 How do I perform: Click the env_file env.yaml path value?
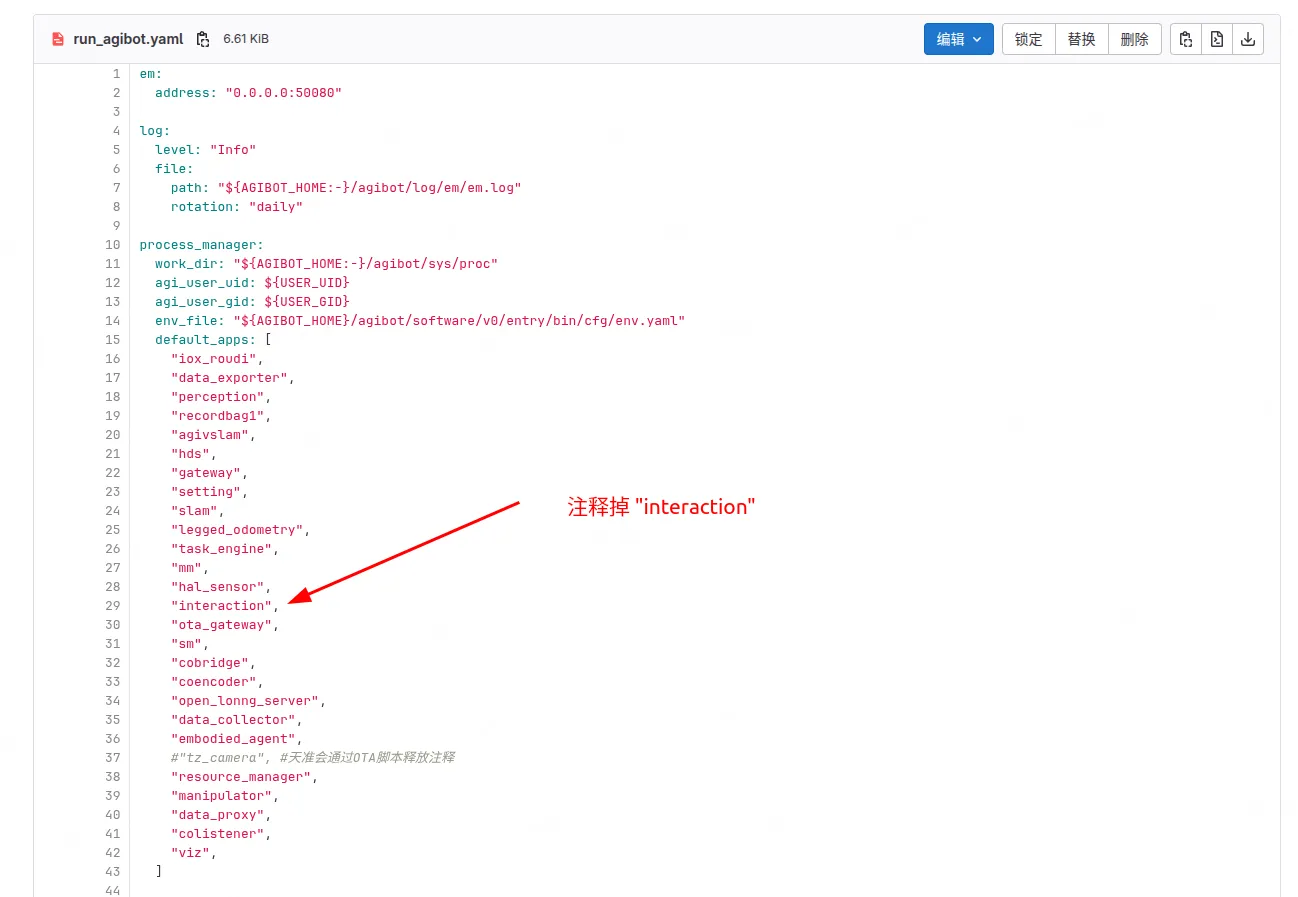(459, 320)
